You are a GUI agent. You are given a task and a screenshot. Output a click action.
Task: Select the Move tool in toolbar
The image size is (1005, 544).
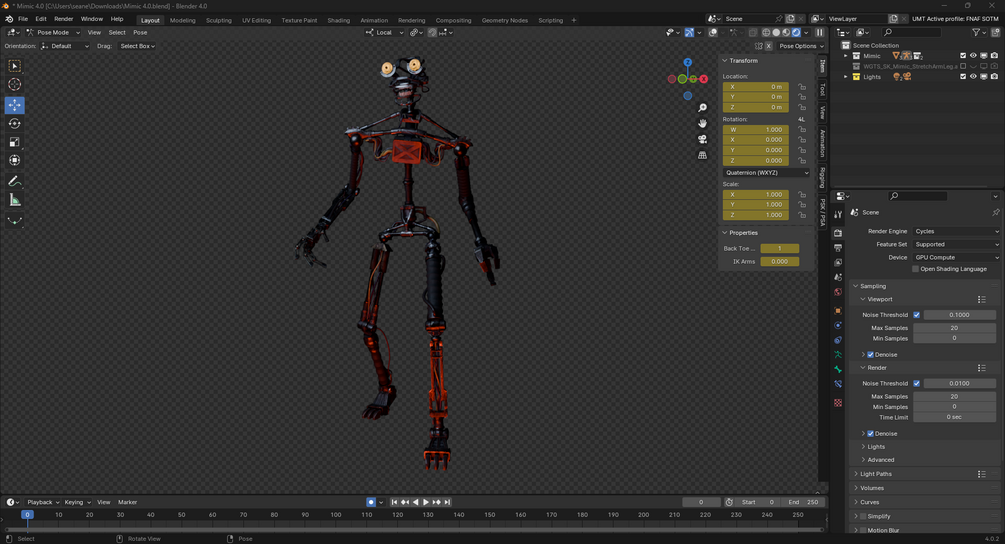pyautogui.click(x=15, y=104)
